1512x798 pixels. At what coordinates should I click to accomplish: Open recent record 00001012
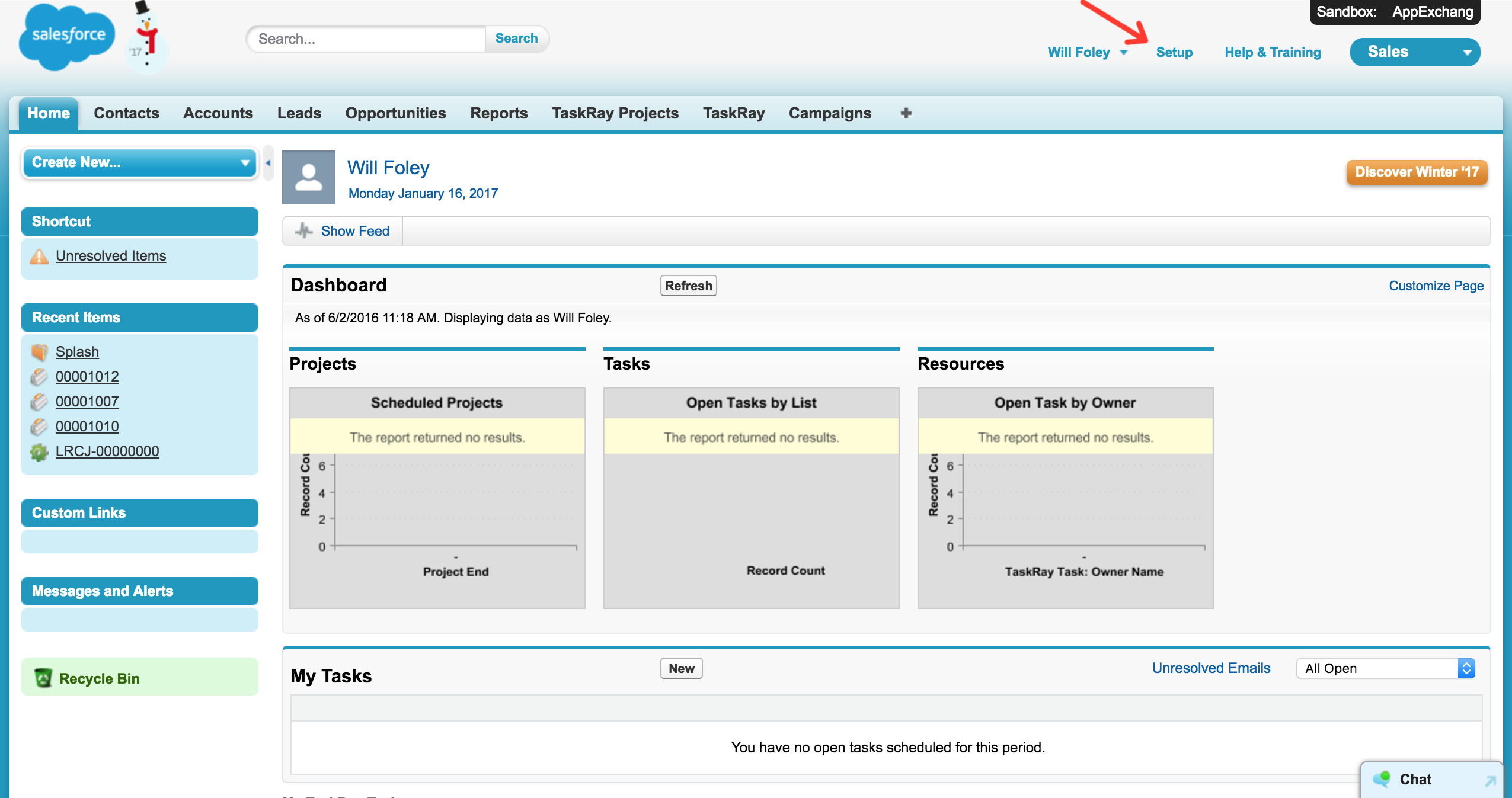coord(87,377)
